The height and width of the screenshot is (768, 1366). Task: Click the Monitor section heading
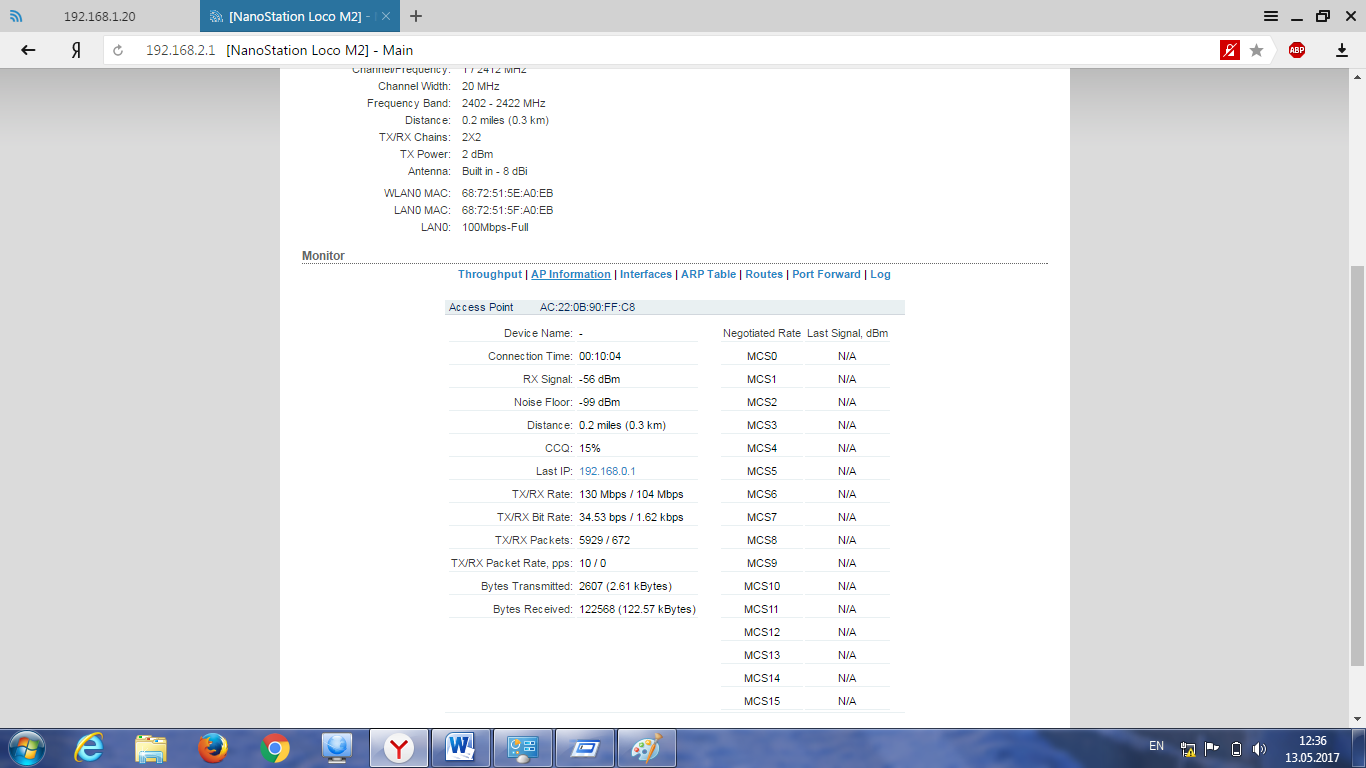tap(323, 256)
